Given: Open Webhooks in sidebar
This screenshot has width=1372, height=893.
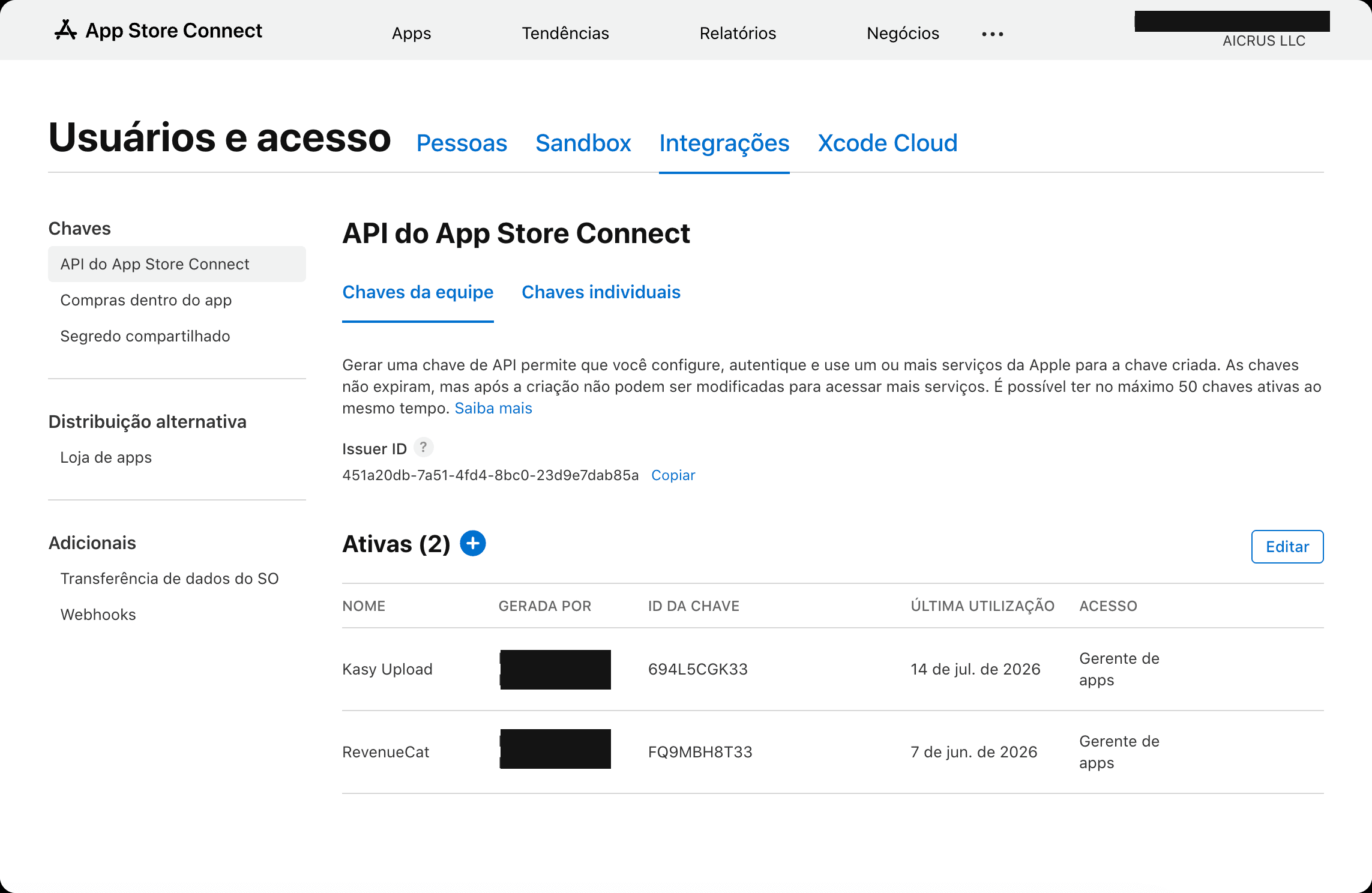Looking at the screenshot, I should point(98,615).
